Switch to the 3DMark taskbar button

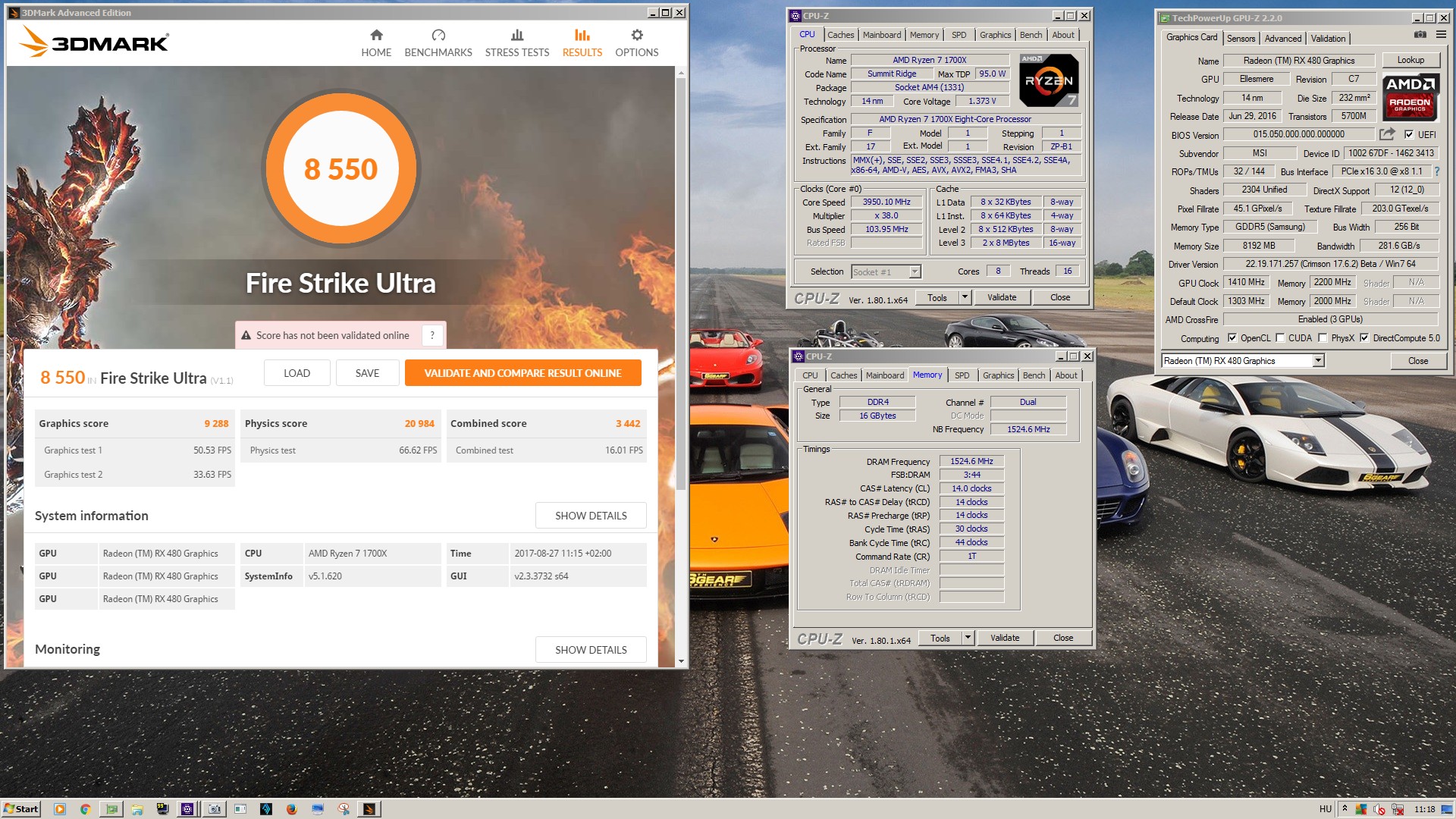tap(369, 809)
